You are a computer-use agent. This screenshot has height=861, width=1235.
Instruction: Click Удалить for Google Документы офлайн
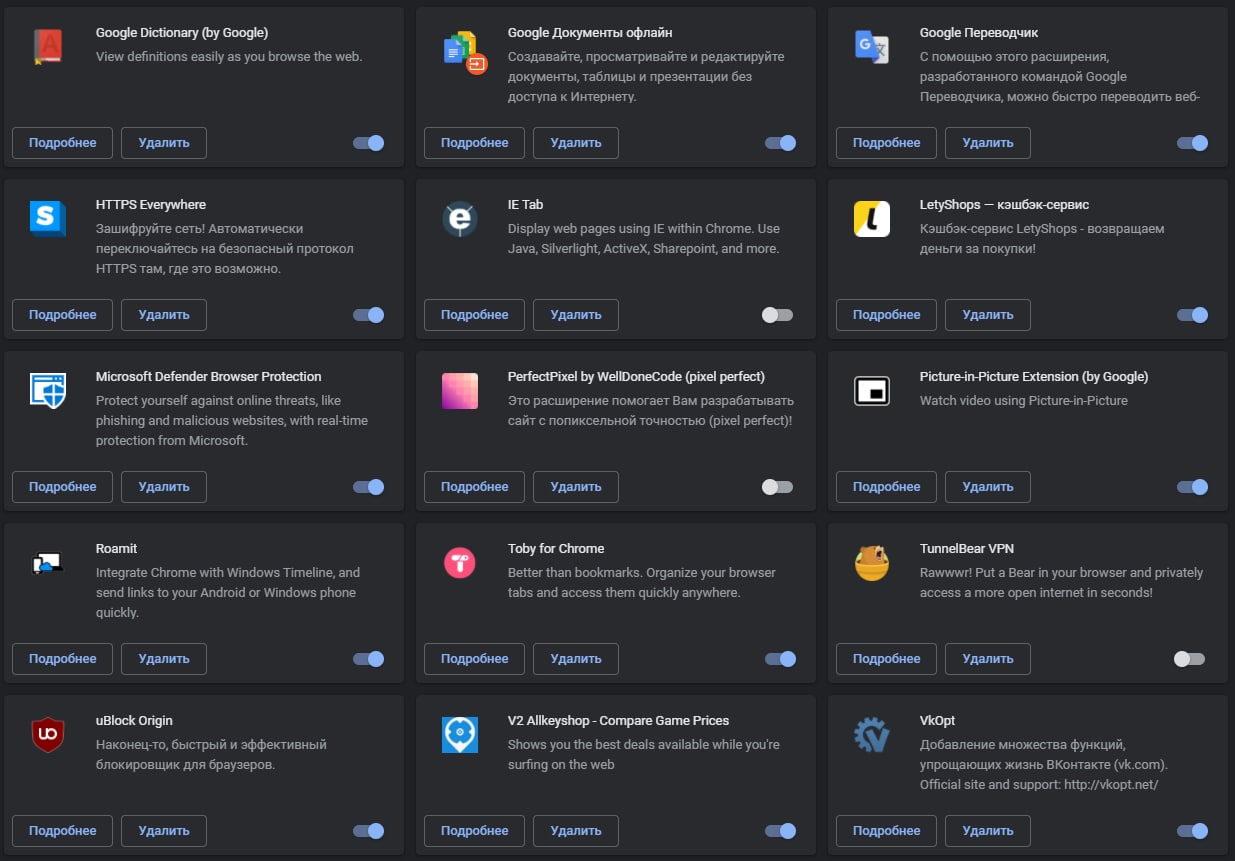coord(576,143)
